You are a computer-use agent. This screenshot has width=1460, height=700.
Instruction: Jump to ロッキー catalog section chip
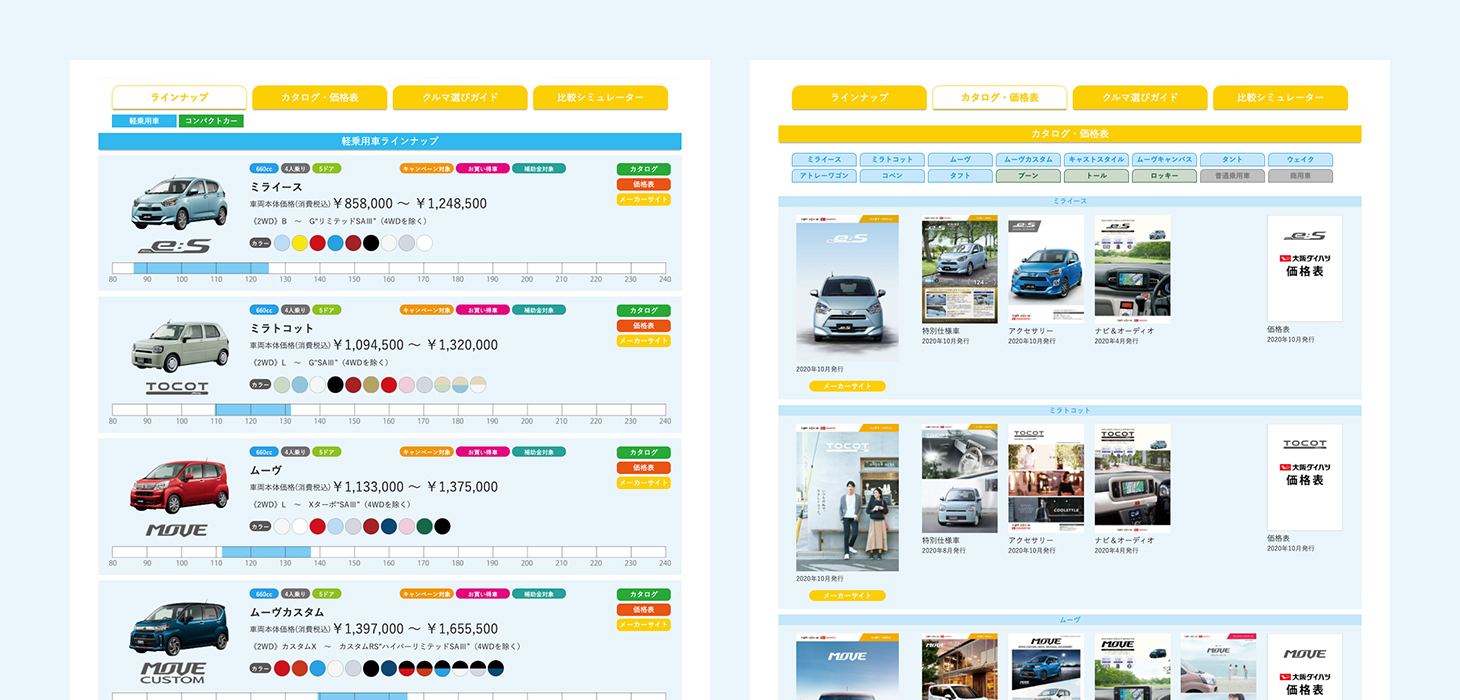pyautogui.click(x=1164, y=176)
